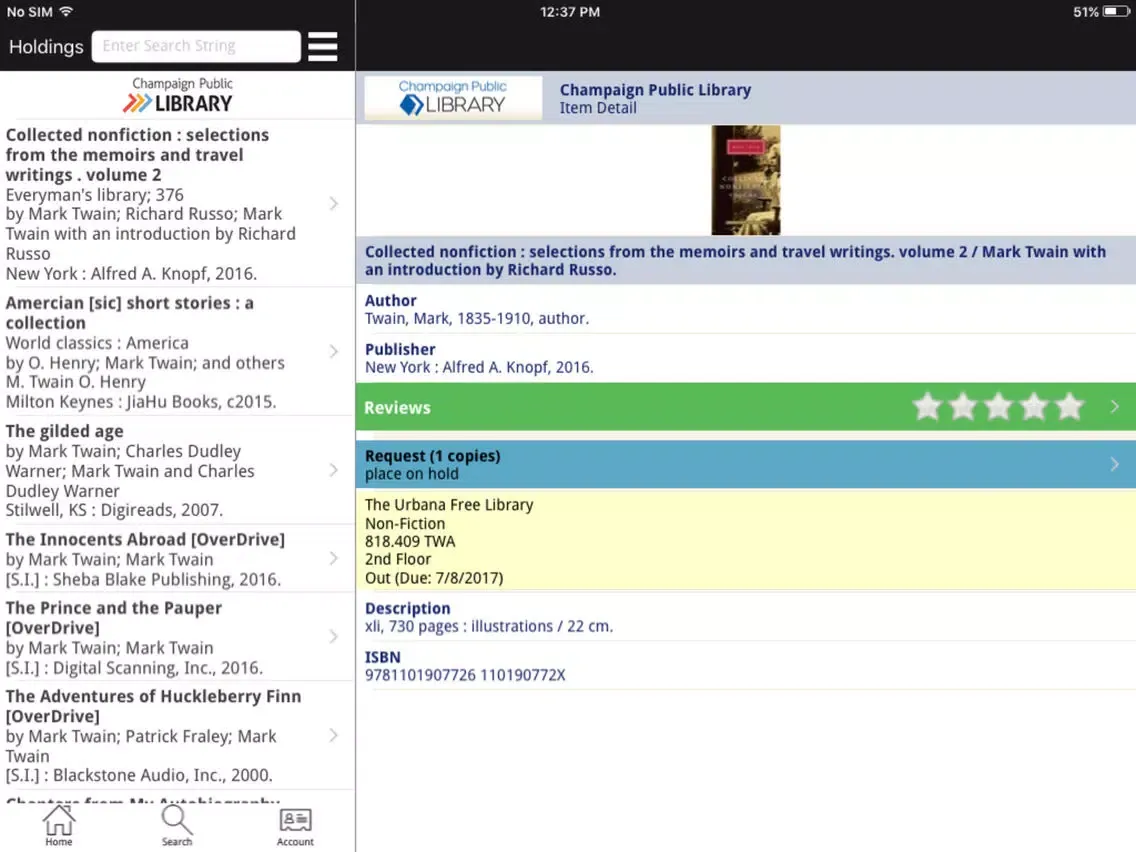Expand Collected nonfiction result chevron
Image resolution: width=1136 pixels, height=852 pixels.
pyautogui.click(x=333, y=204)
